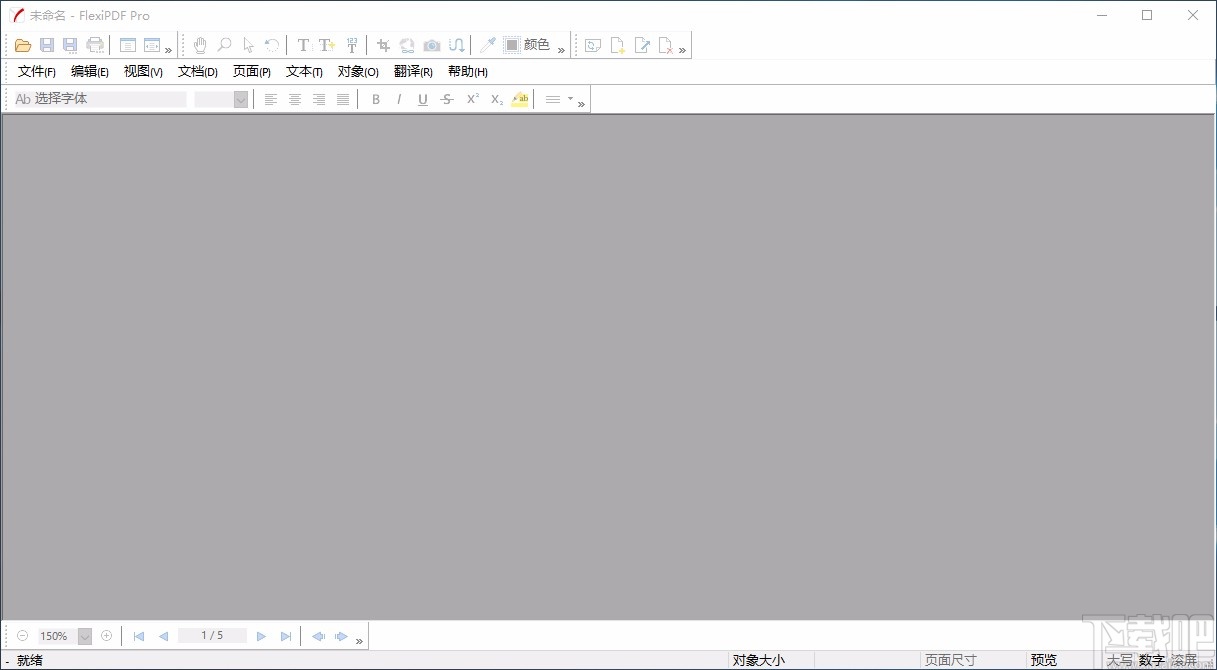Screen dimensions: 1217x670
Task: Select the magnifier zoom tool
Action: (224, 45)
